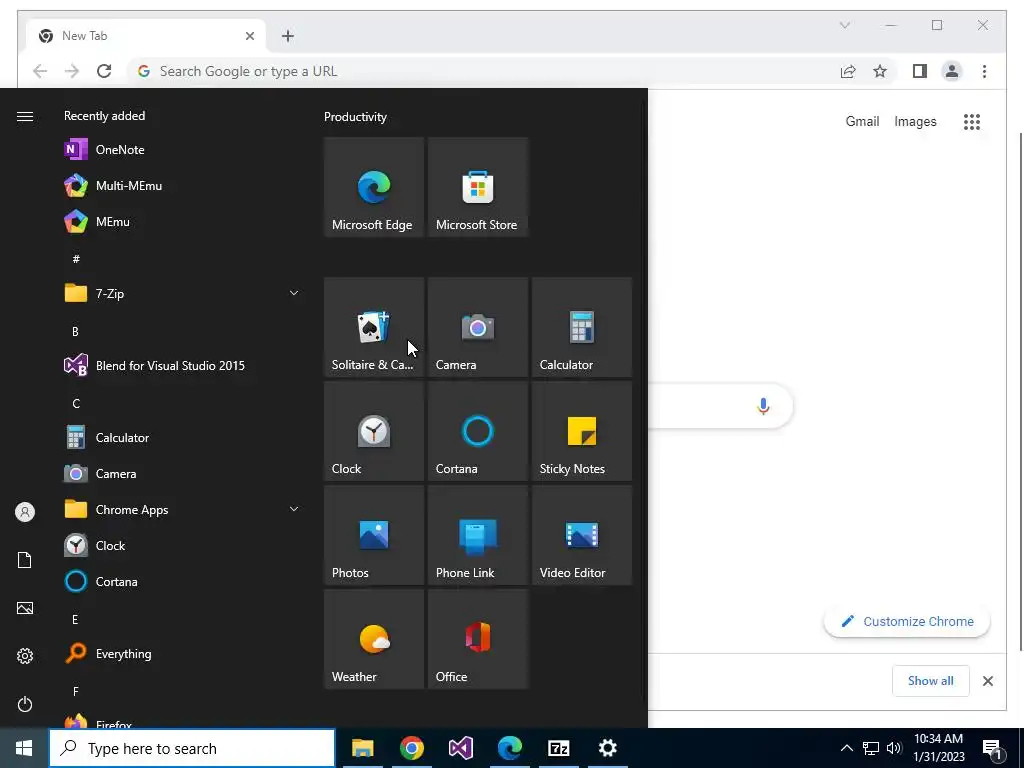Open the Microsoft Store tile
Image resolution: width=1024 pixels, height=768 pixels.
(x=477, y=187)
